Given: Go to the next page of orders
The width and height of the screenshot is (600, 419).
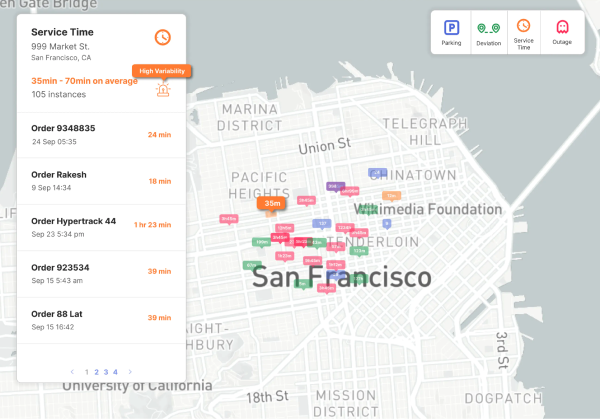Looking at the screenshot, I should (x=130, y=372).
